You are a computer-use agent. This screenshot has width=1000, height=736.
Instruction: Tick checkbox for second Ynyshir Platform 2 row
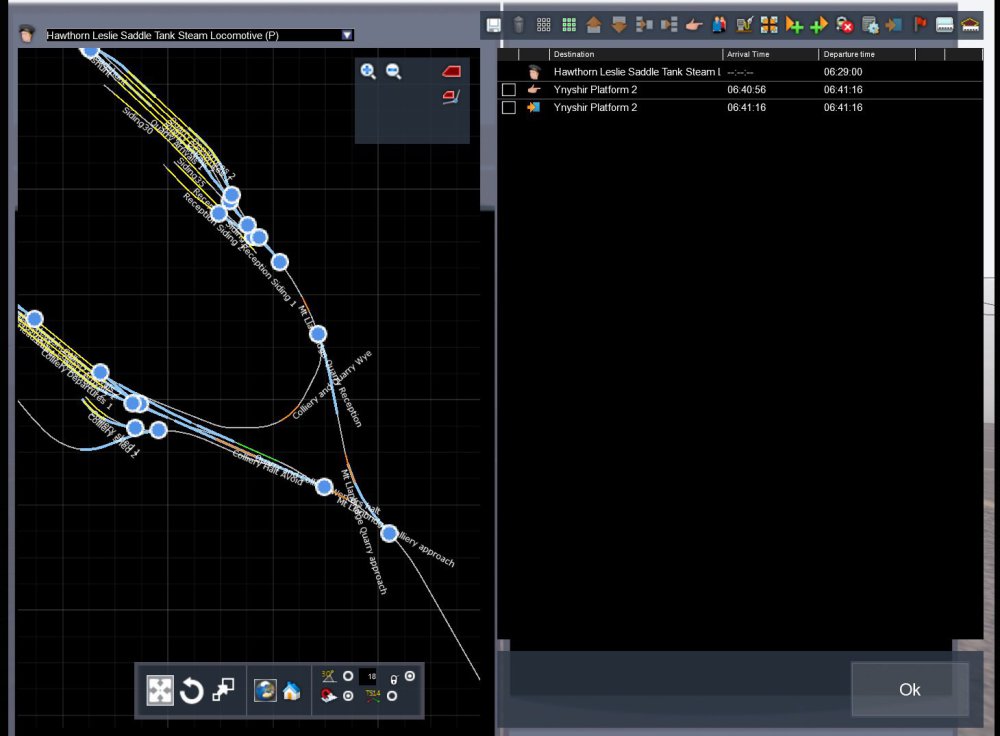click(509, 108)
